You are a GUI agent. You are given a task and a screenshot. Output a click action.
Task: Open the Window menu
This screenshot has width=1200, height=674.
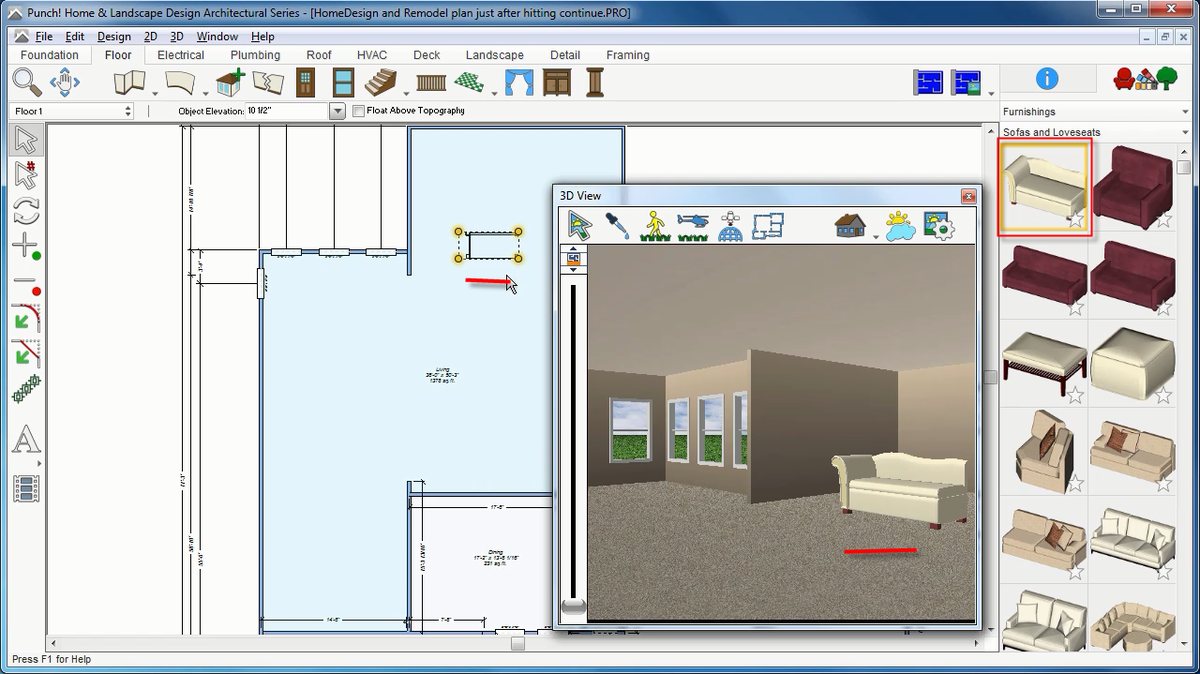217,36
